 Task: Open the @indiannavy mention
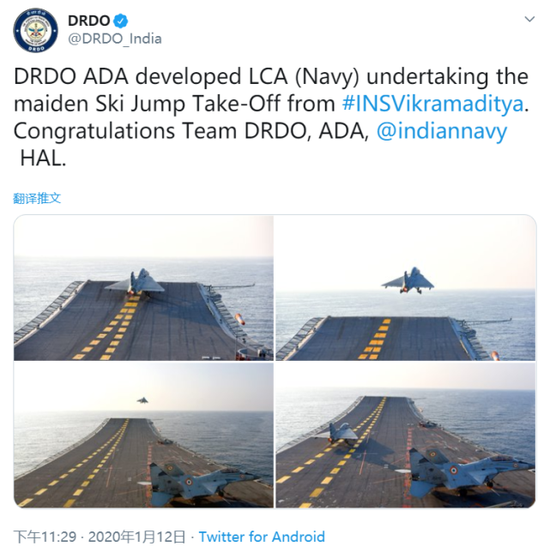(442, 131)
